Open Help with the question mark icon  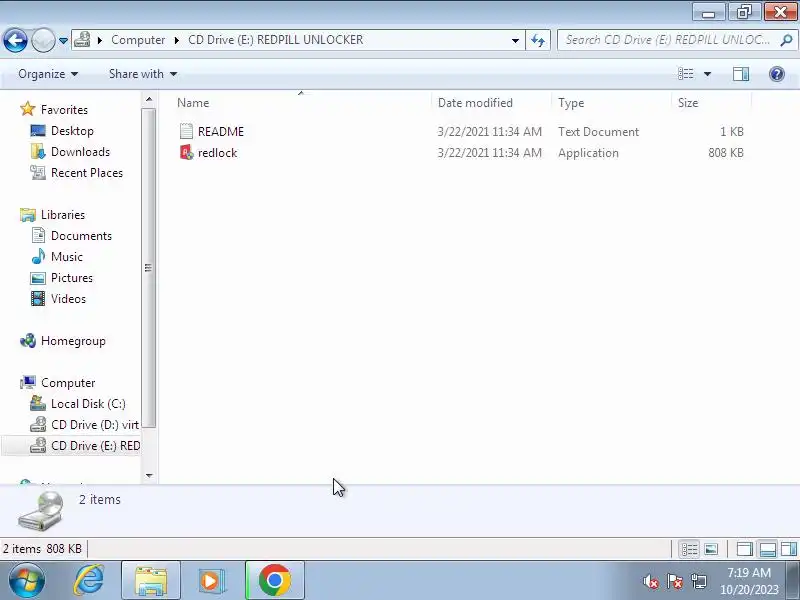point(777,74)
